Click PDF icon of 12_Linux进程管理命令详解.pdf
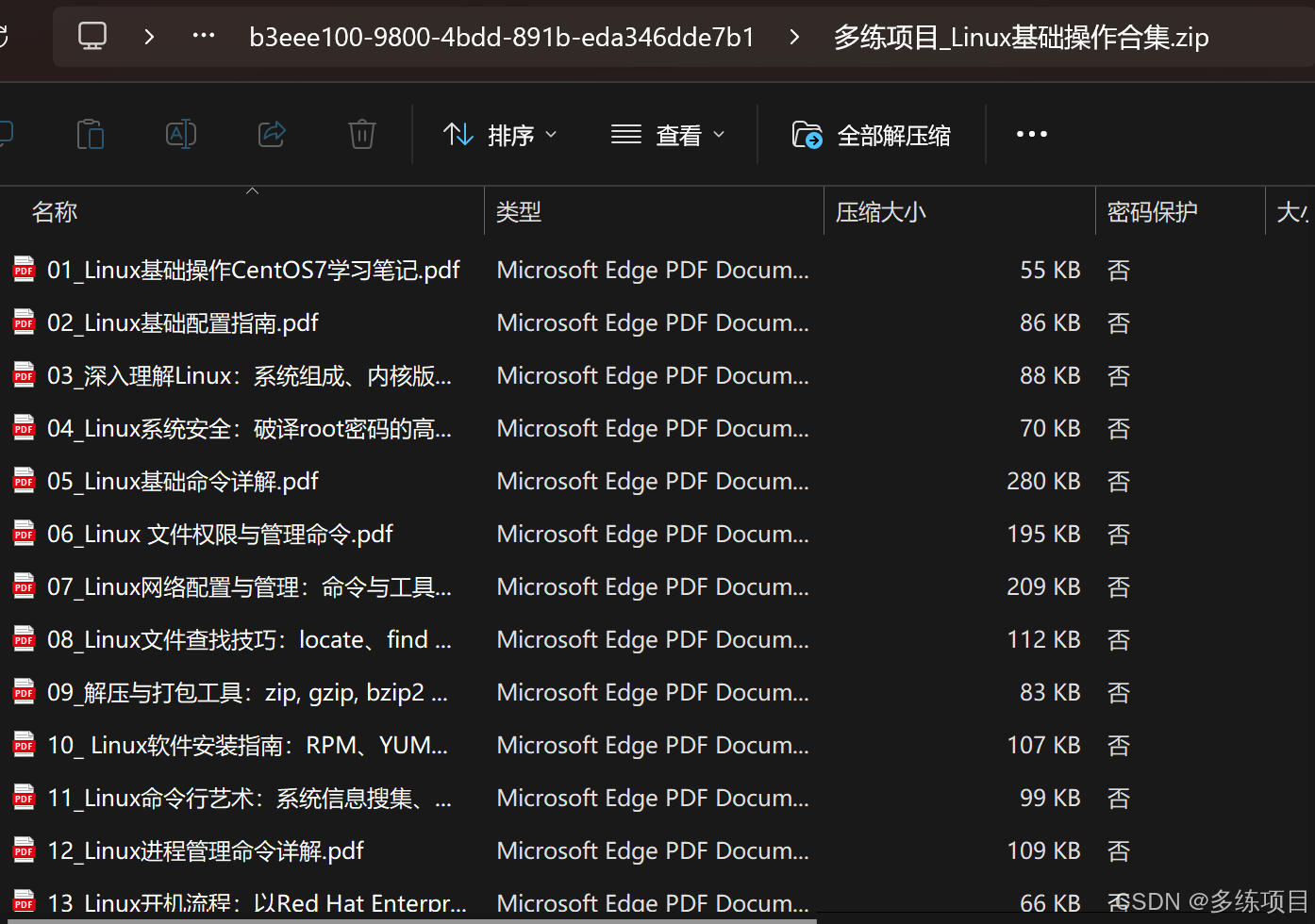1315x924 pixels. pos(24,850)
